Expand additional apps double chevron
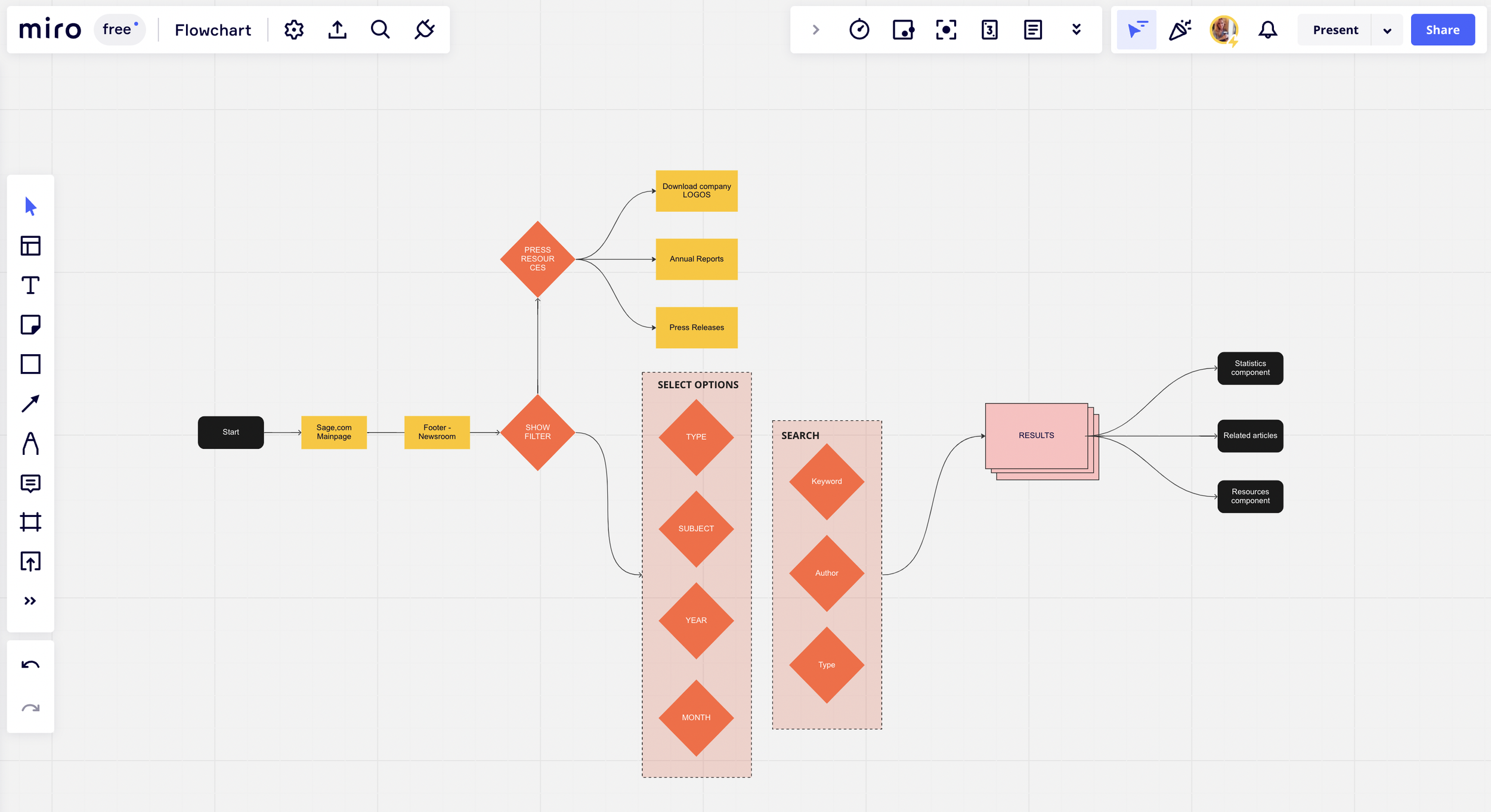This screenshot has width=1491, height=812. click(1077, 30)
